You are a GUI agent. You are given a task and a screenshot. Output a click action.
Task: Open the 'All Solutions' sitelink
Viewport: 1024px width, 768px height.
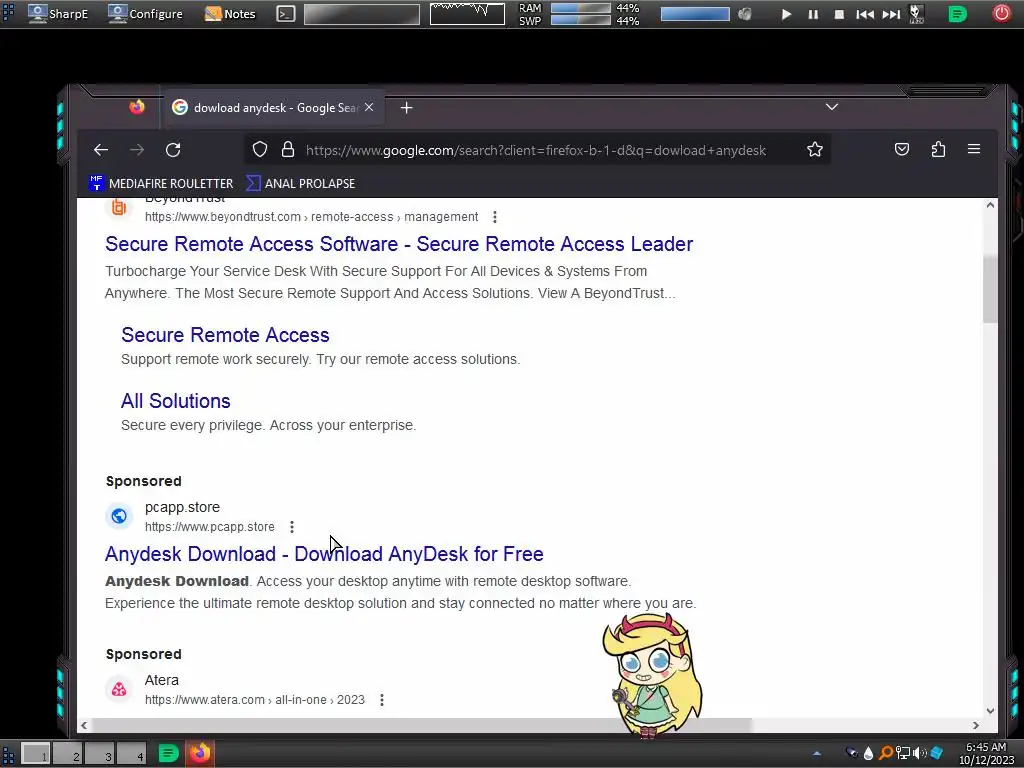click(x=176, y=401)
